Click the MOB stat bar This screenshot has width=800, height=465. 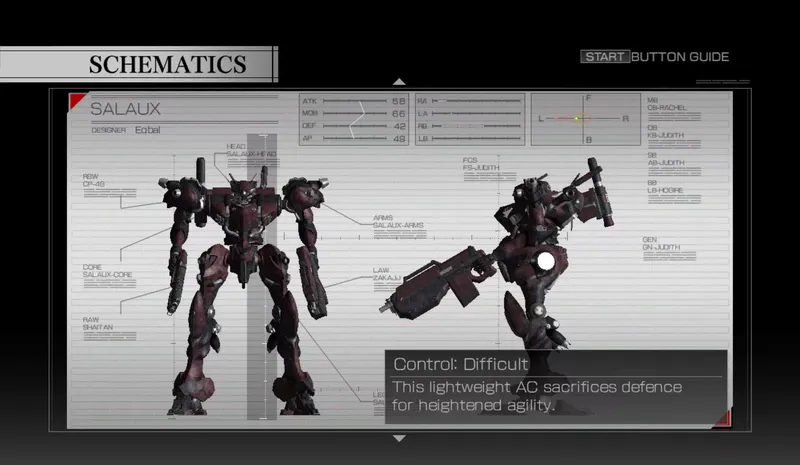point(355,113)
